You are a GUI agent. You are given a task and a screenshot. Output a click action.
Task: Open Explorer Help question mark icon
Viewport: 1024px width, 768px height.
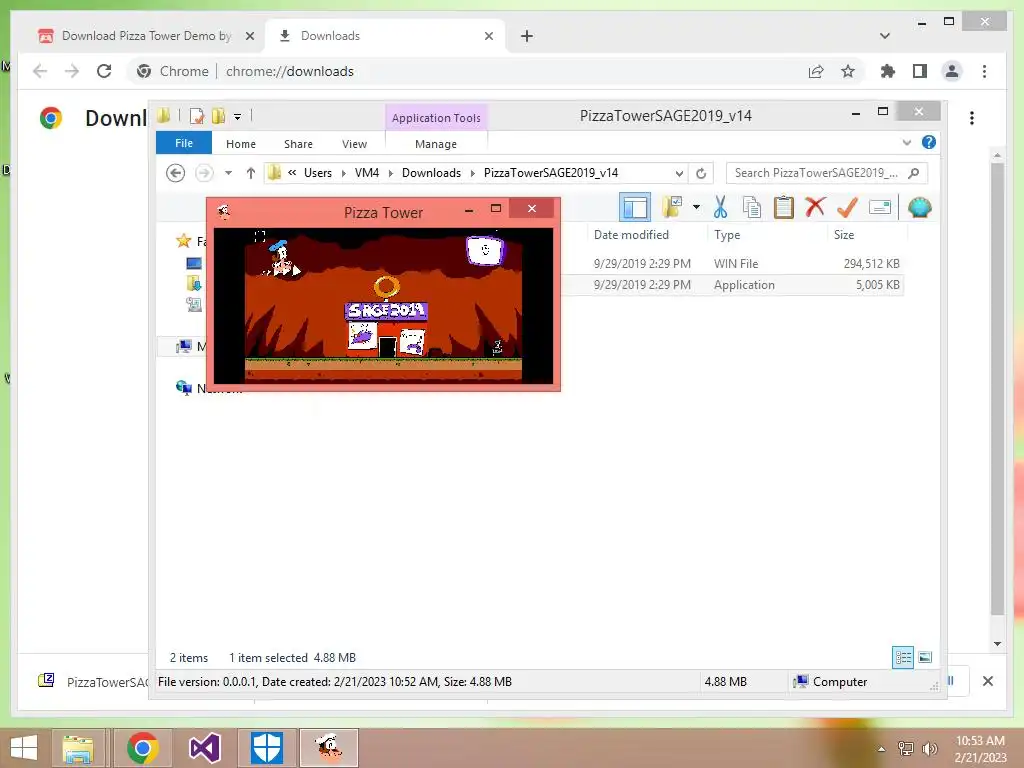tap(929, 142)
